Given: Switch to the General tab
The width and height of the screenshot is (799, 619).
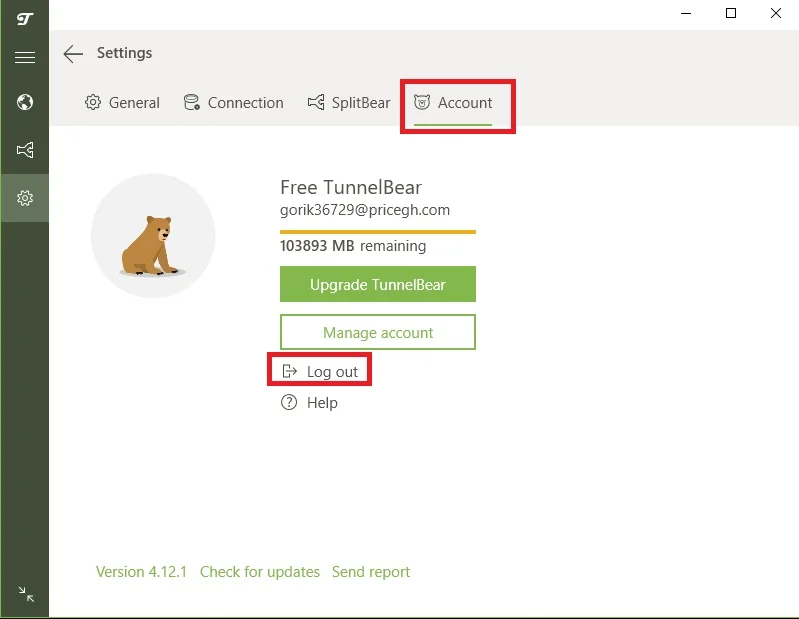Looking at the screenshot, I should pyautogui.click(x=122, y=103).
